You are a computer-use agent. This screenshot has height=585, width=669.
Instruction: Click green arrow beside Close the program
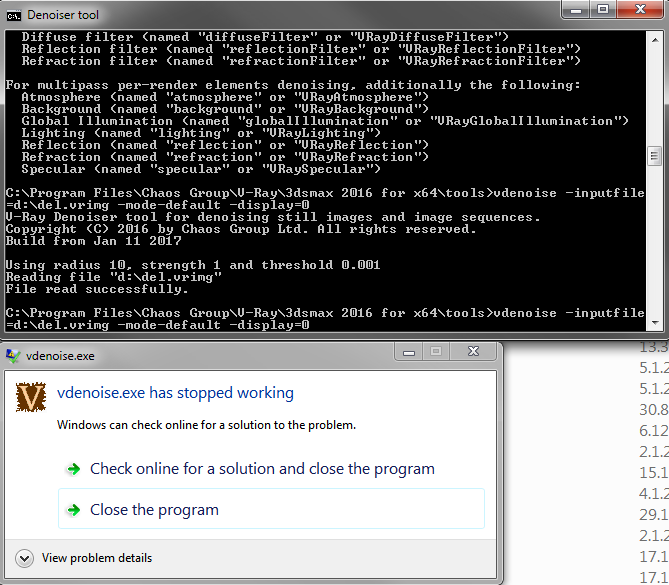click(74, 509)
